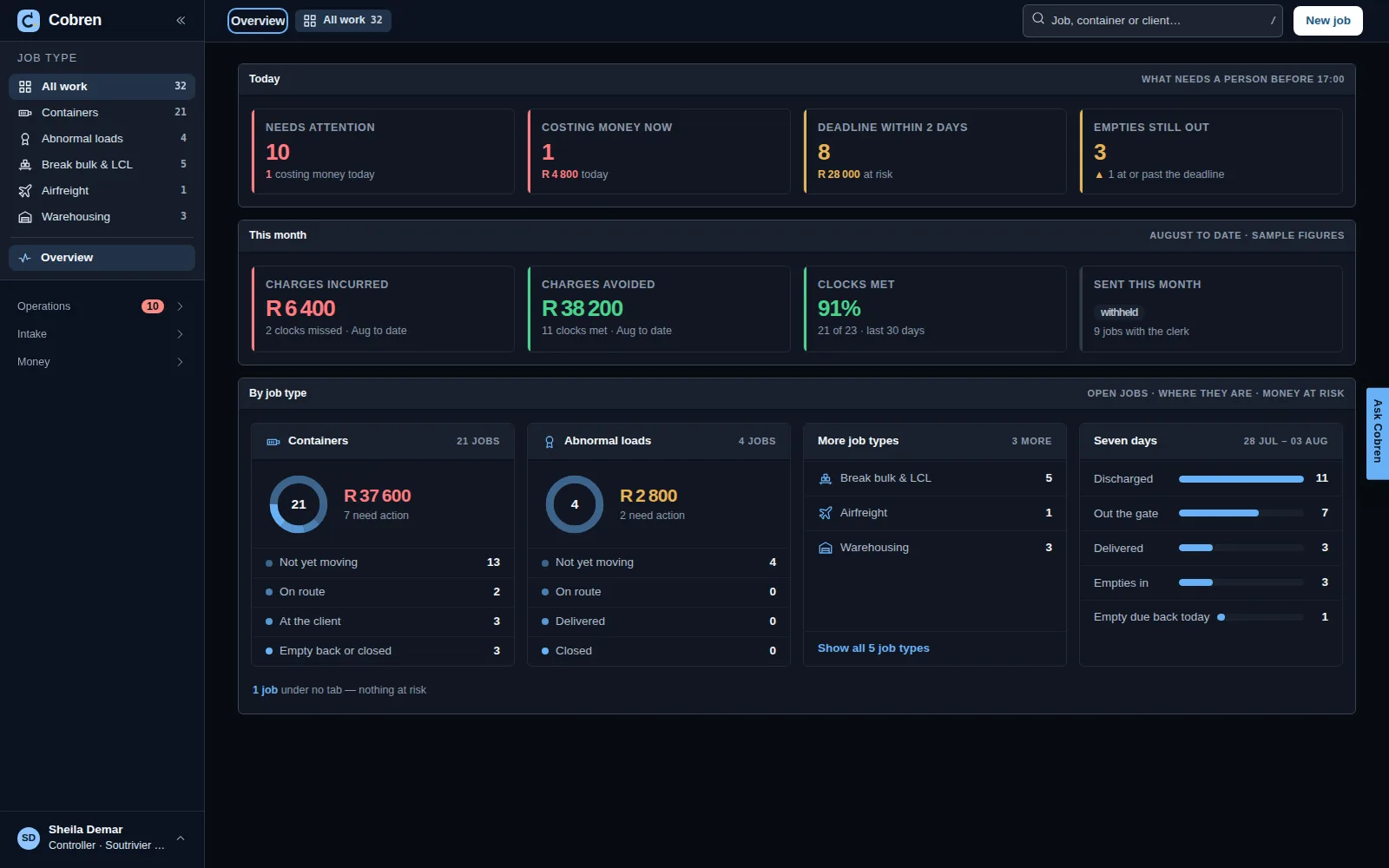This screenshot has width=1389, height=868.
Task: Click Break bulk & LCL row in More job types
Action: (x=935, y=478)
